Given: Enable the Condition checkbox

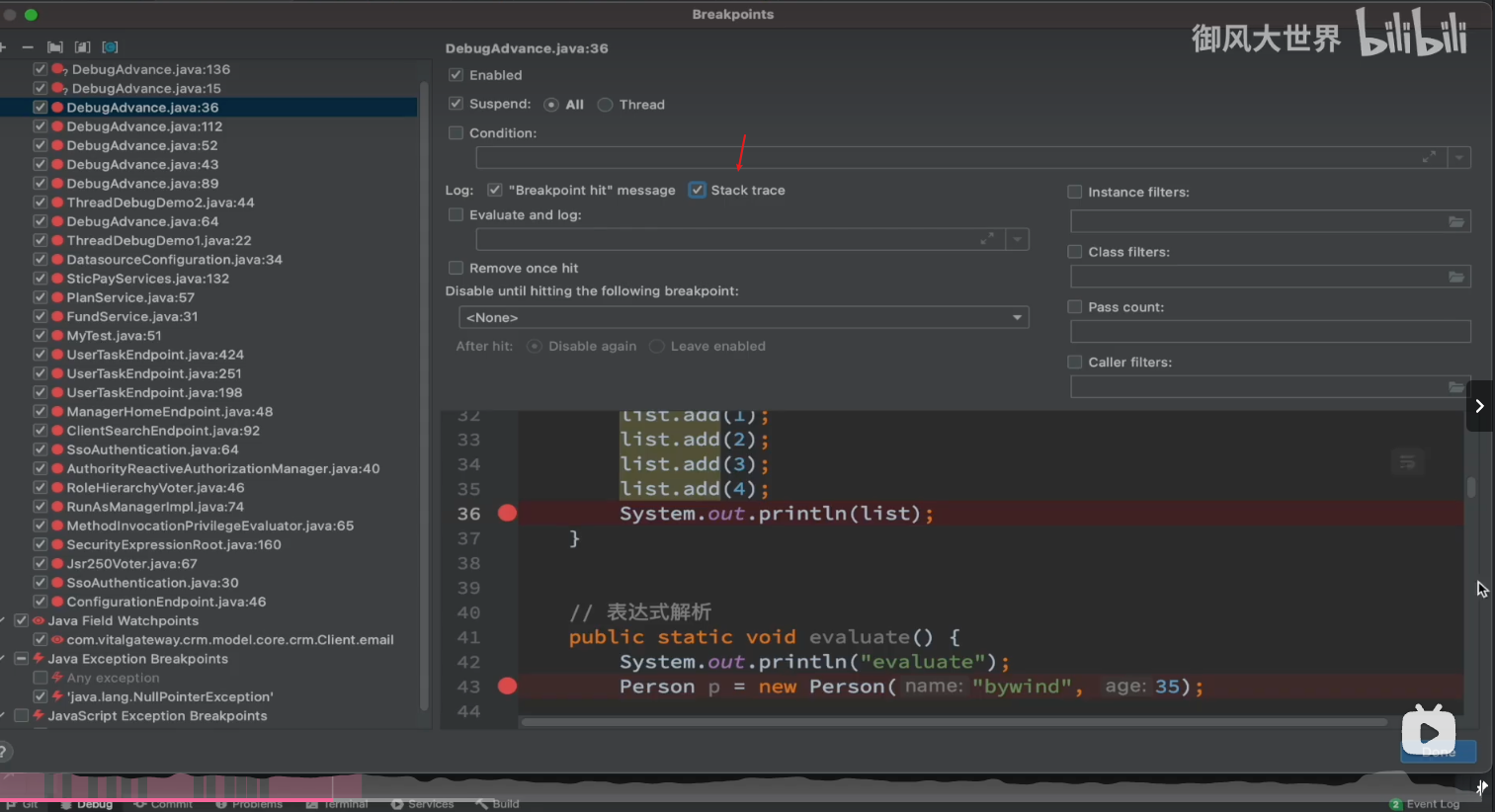Looking at the screenshot, I should pos(456,132).
